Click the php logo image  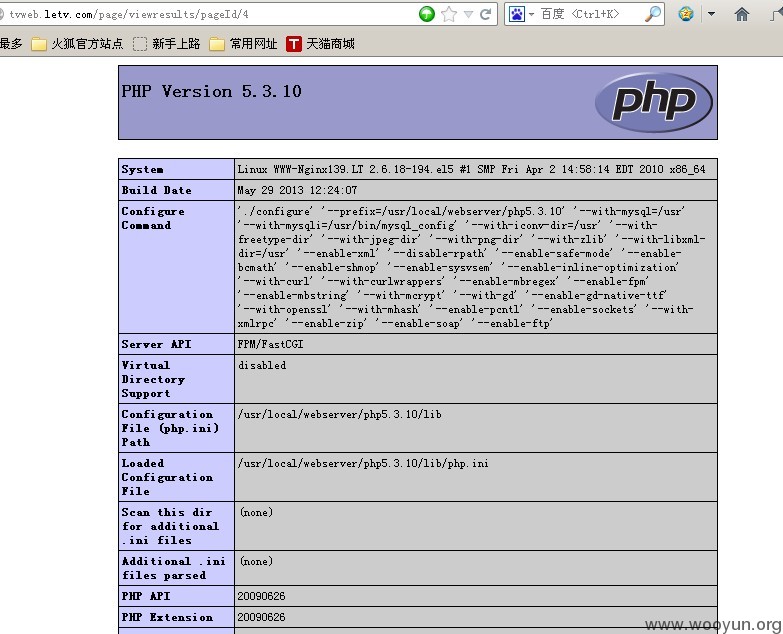pos(654,102)
